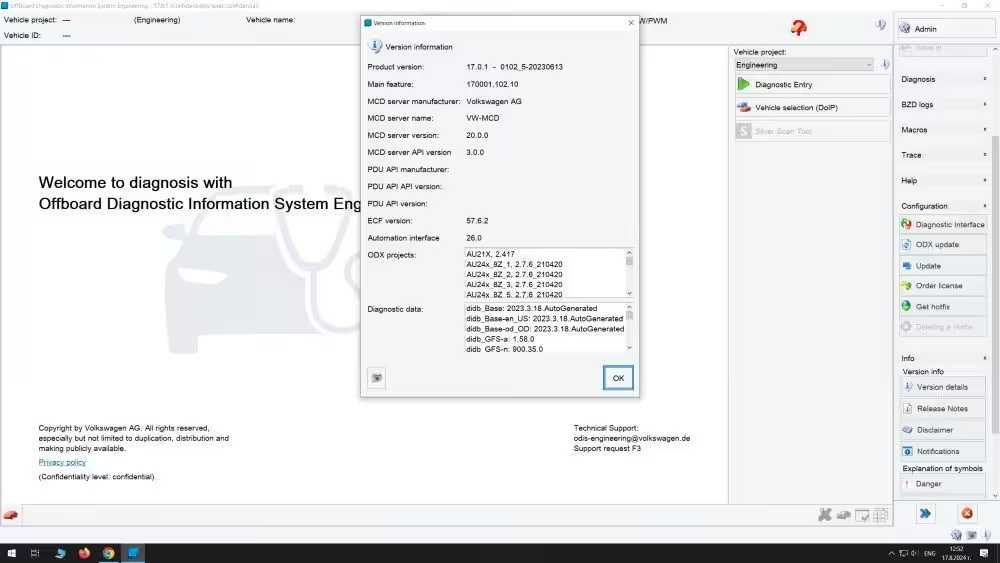
Task: Expand the BZD logs section
Action: click(x=943, y=105)
